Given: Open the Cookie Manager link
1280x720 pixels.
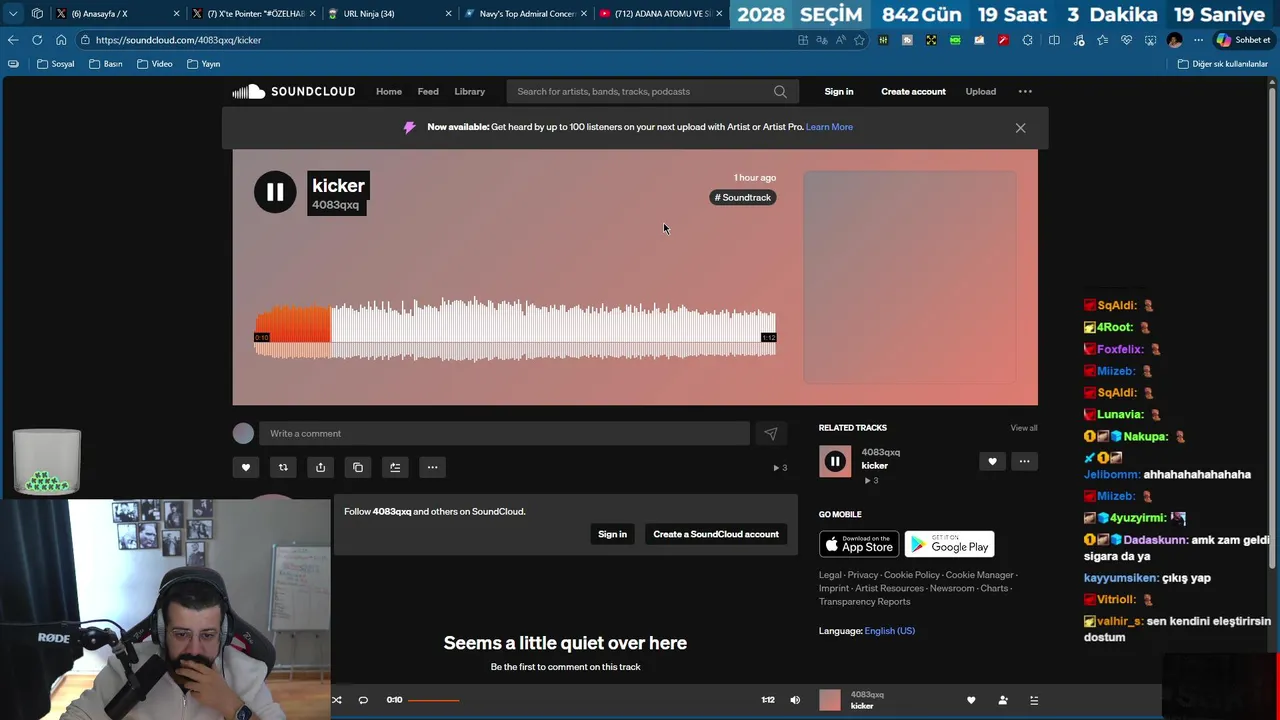Looking at the screenshot, I should pyautogui.click(x=979, y=575).
